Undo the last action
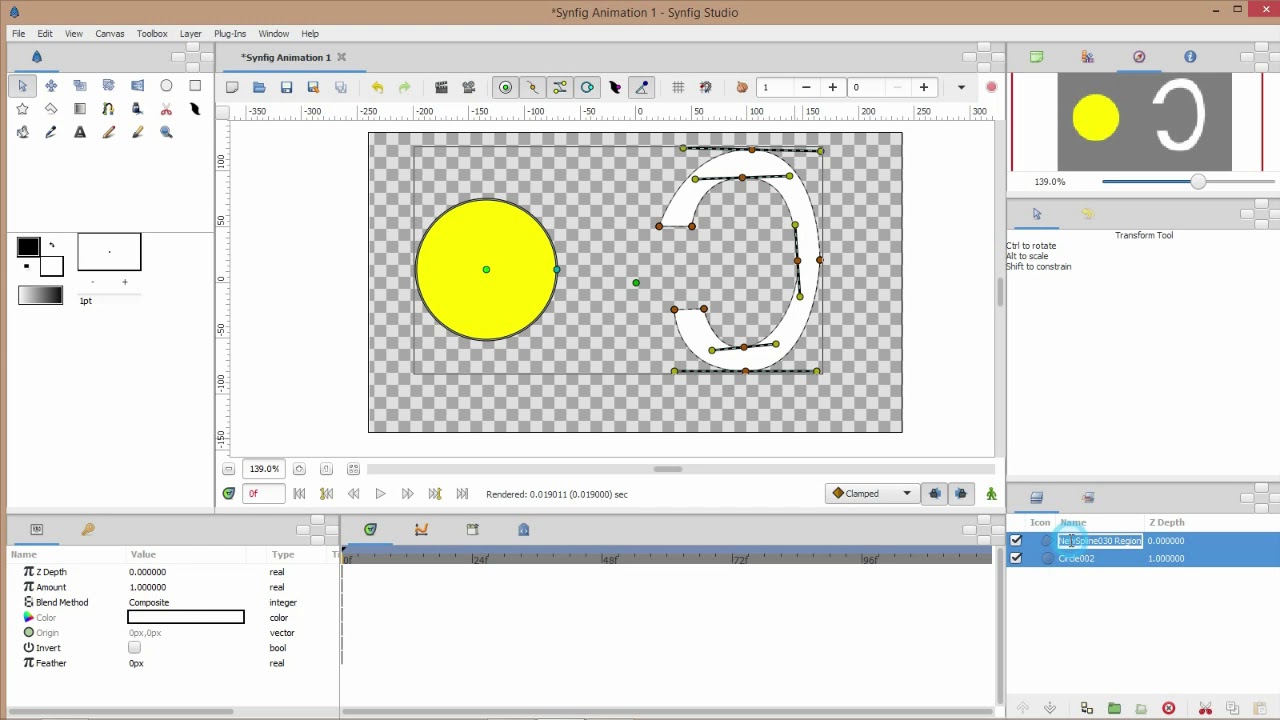This screenshot has height=720, width=1280. [x=377, y=88]
